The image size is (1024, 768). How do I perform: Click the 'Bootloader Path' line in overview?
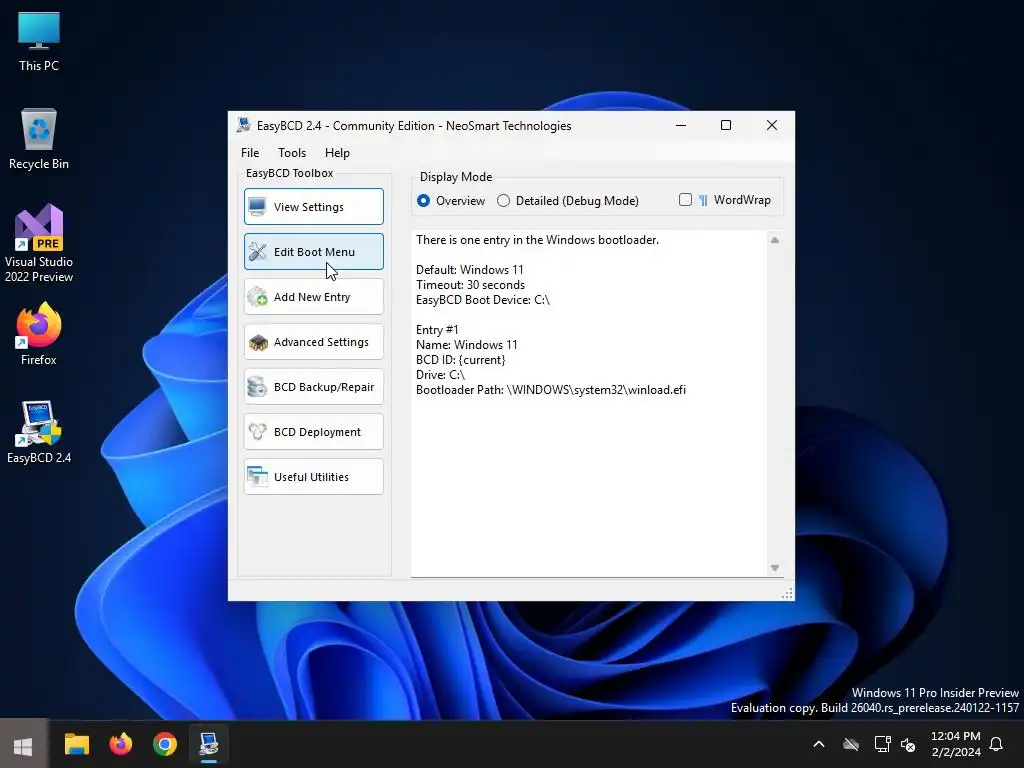pyautogui.click(x=551, y=390)
